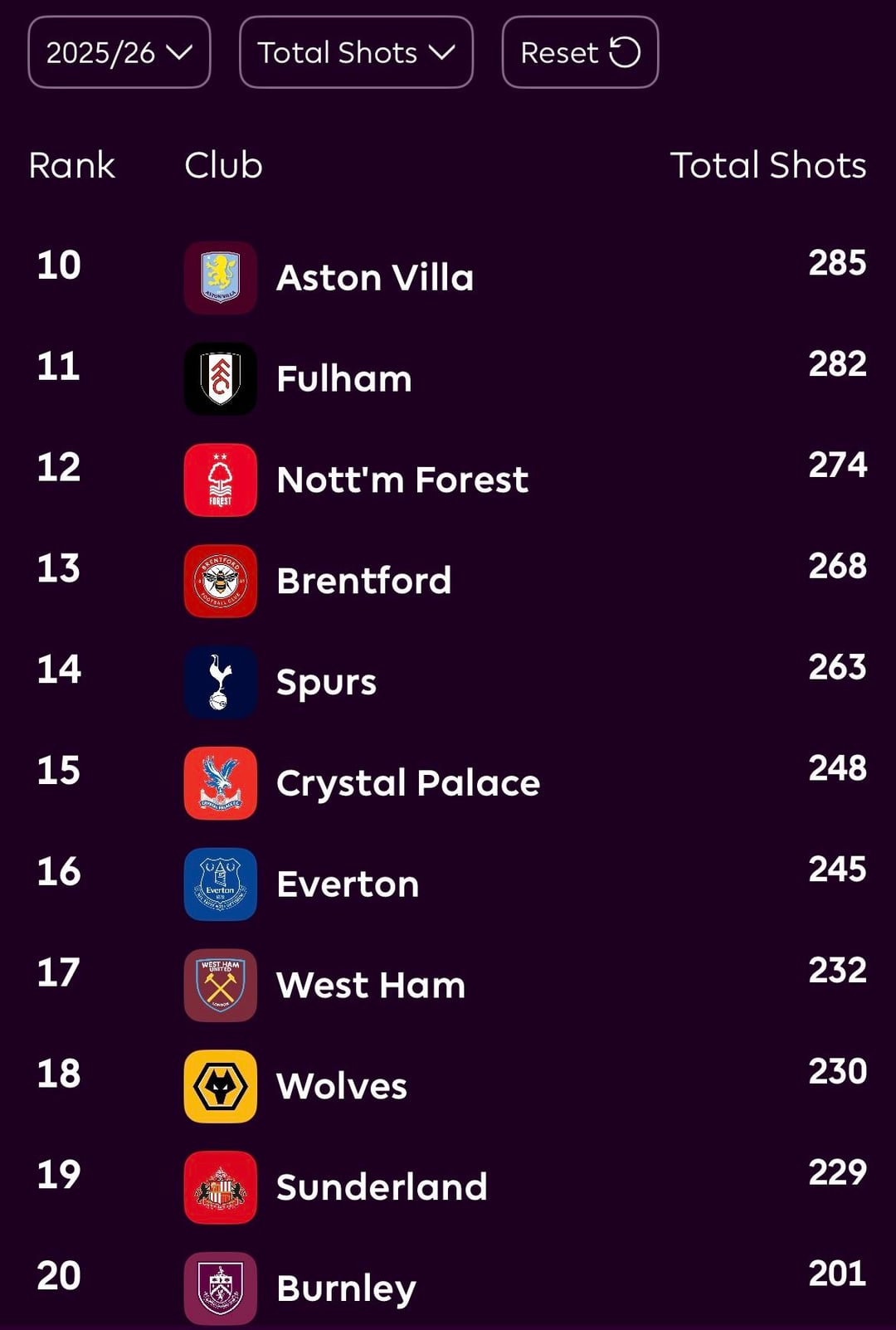Click the Rank column header
896x1330 pixels.
71,165
